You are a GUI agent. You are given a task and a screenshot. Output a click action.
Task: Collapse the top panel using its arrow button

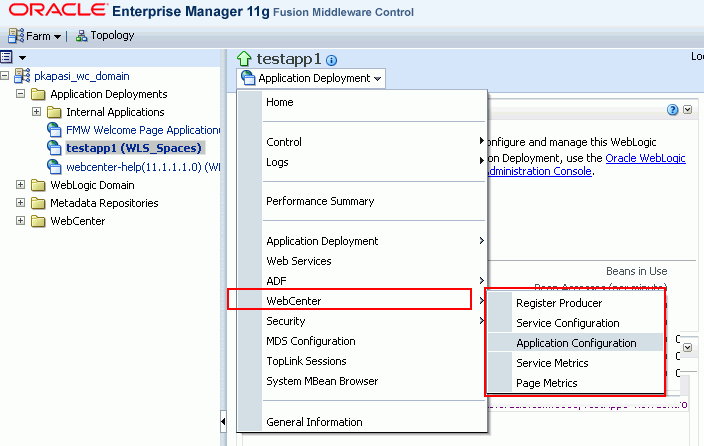687,110
